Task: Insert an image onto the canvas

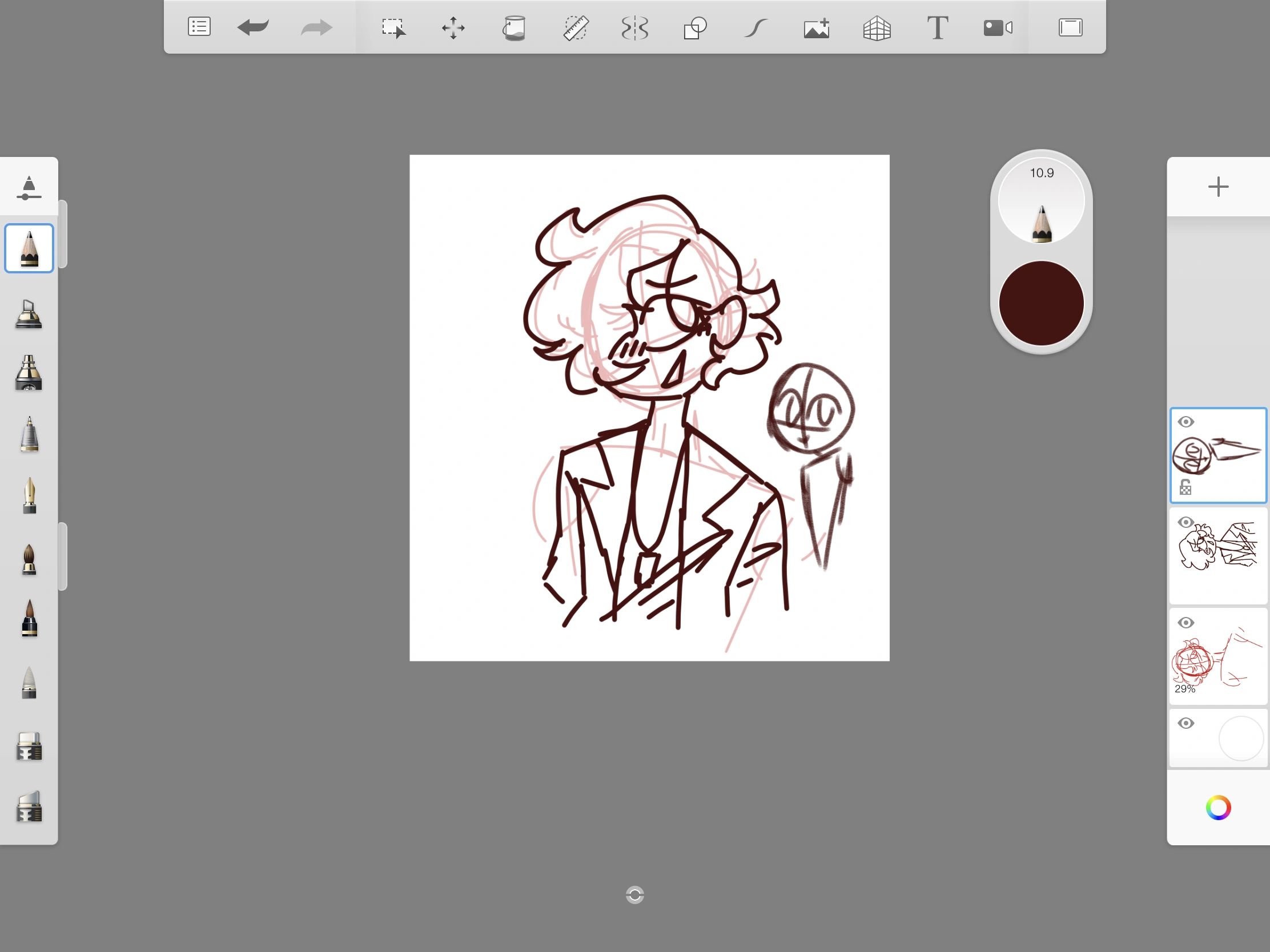Action: [x=817, y=27]
